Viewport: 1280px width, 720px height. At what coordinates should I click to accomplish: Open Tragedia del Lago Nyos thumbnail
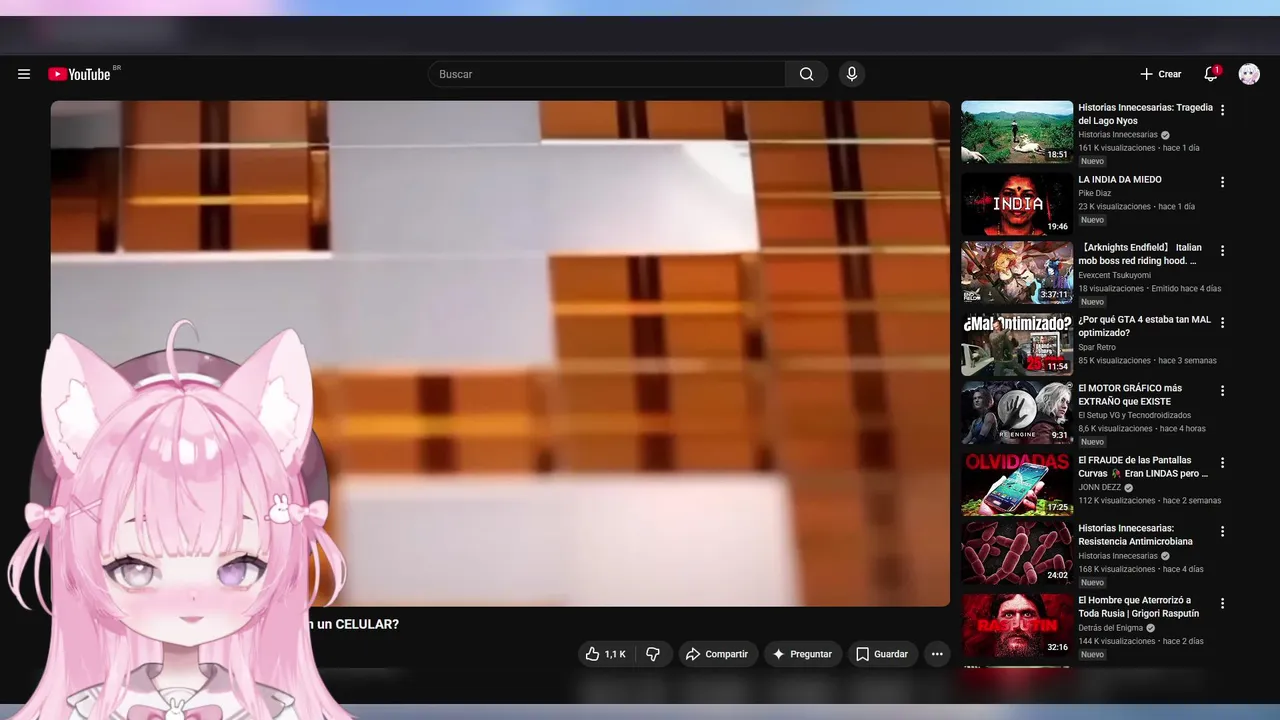1017,132
